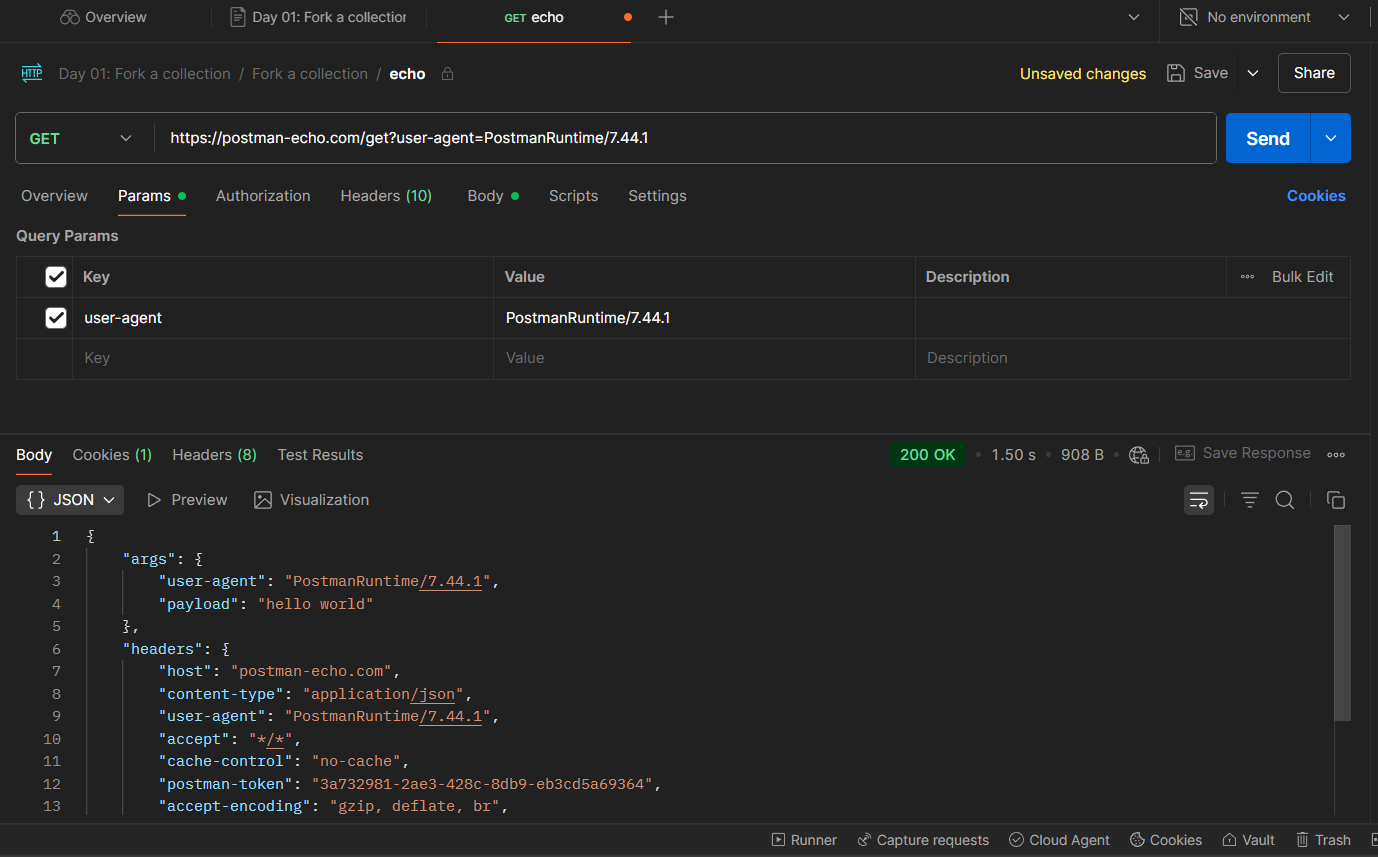
Task: Open the response Headers (8) tab
Action: (214, 455)
